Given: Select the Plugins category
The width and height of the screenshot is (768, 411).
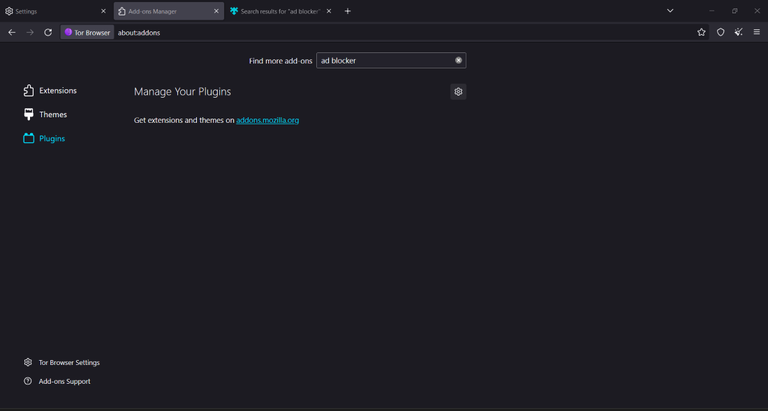Looking at the screenshot, I should (44, 139).
